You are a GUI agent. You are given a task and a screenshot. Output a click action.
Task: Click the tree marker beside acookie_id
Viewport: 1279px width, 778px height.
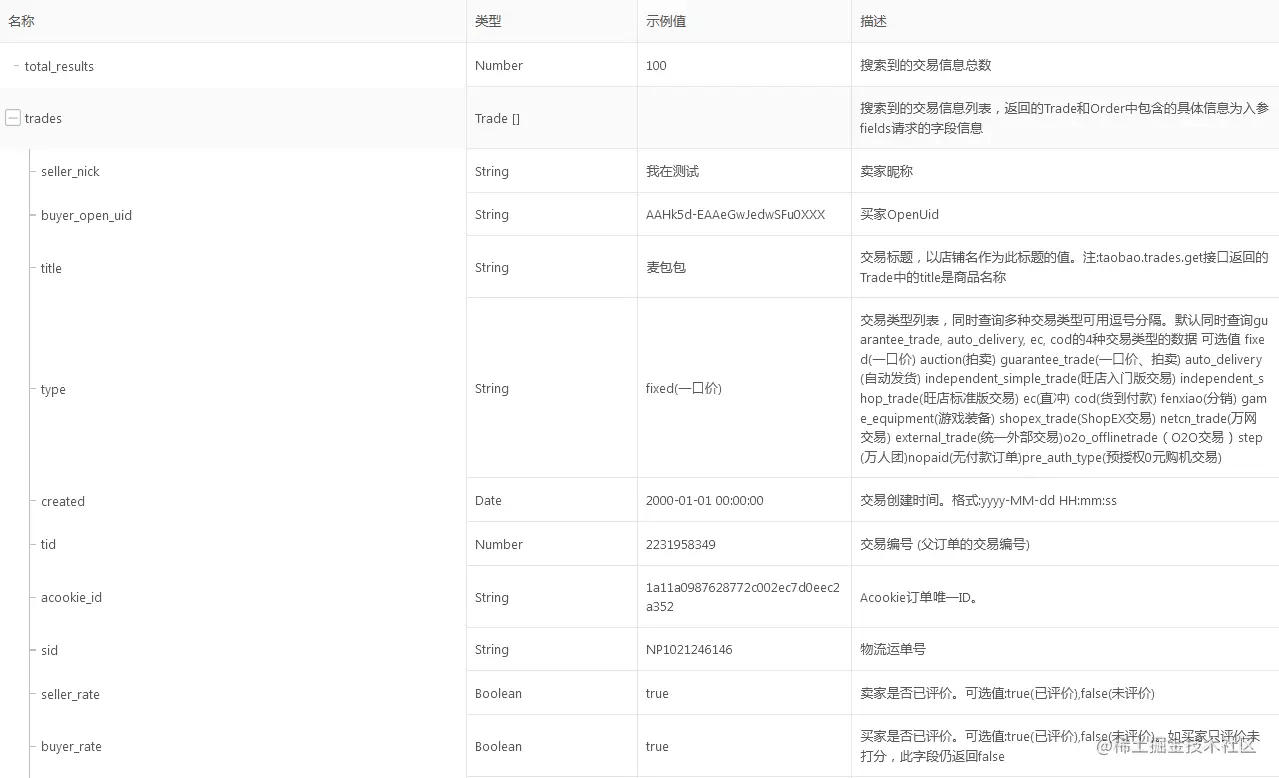[x=31, y=597]
